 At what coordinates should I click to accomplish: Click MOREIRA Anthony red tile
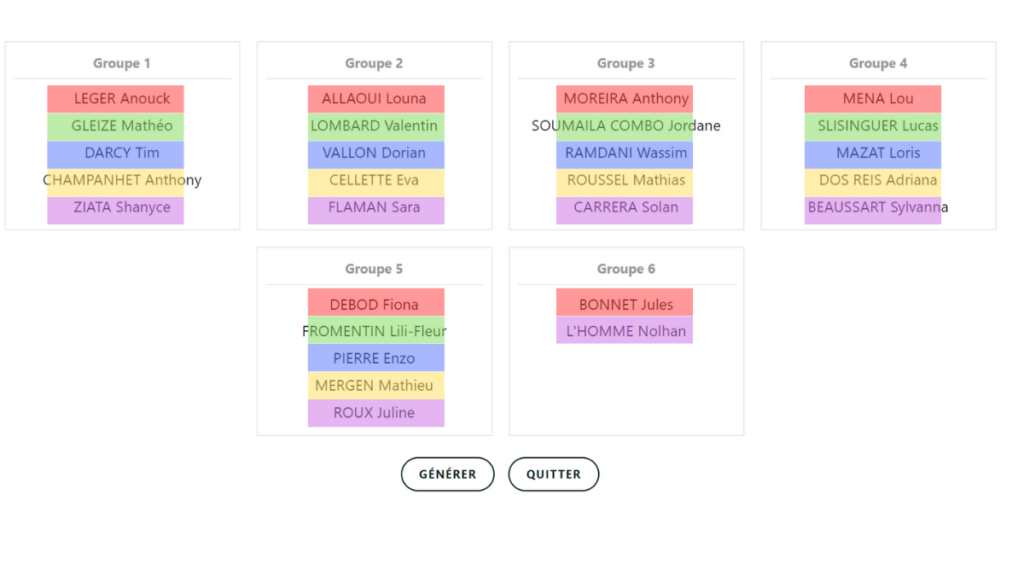(625, 99)
